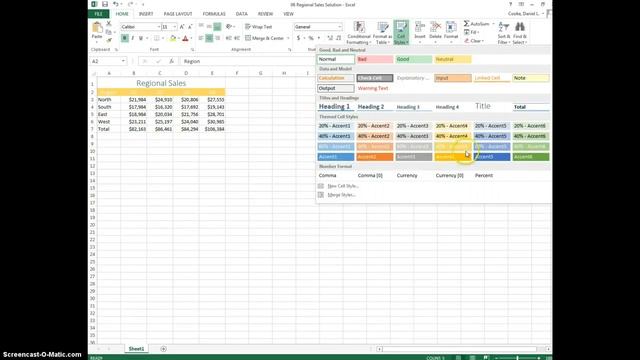Toggle Center horizontal alignment
The height and width of the screenshot is (360, 640).
209,38
